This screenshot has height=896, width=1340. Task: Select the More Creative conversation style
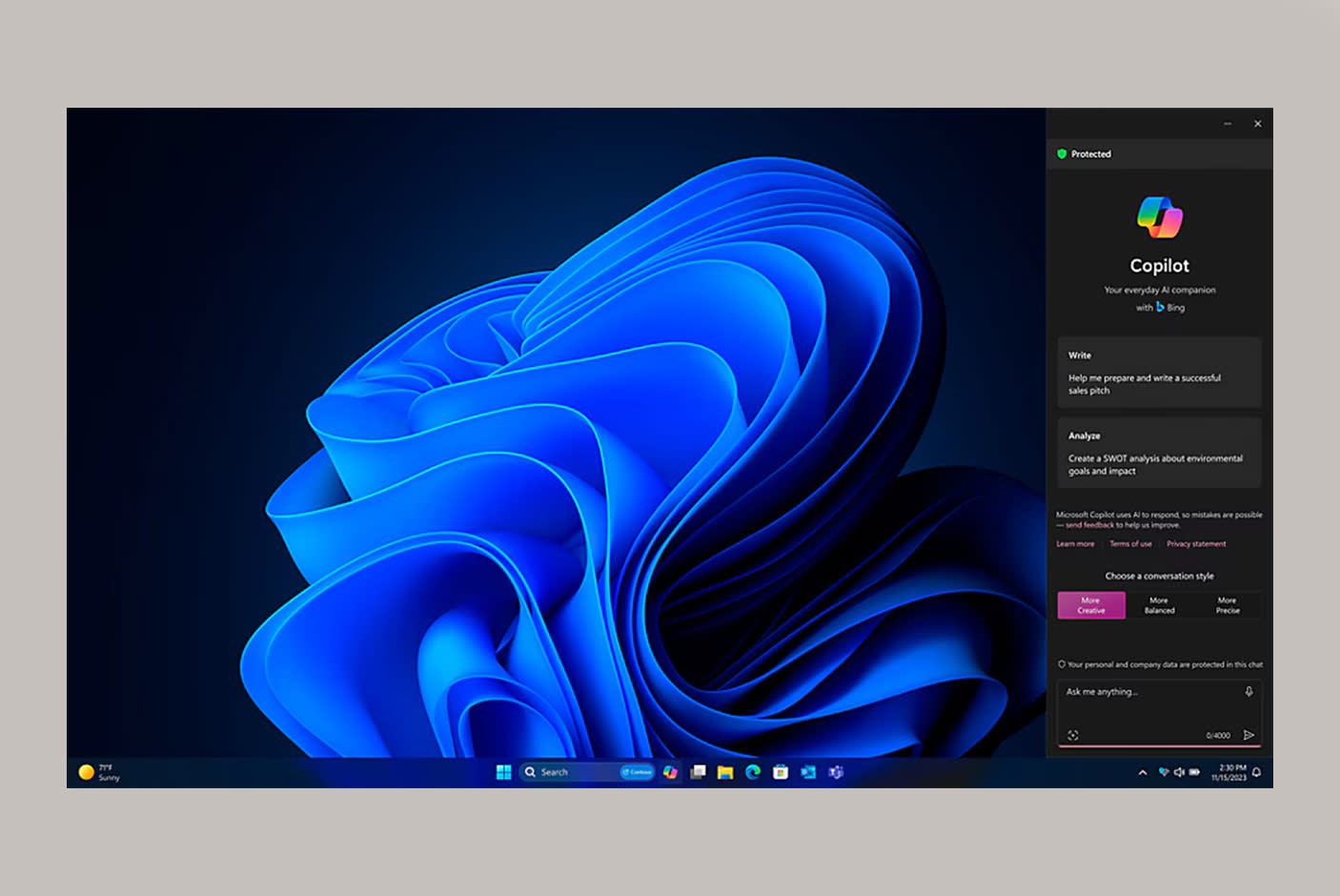click(1091, 605)
